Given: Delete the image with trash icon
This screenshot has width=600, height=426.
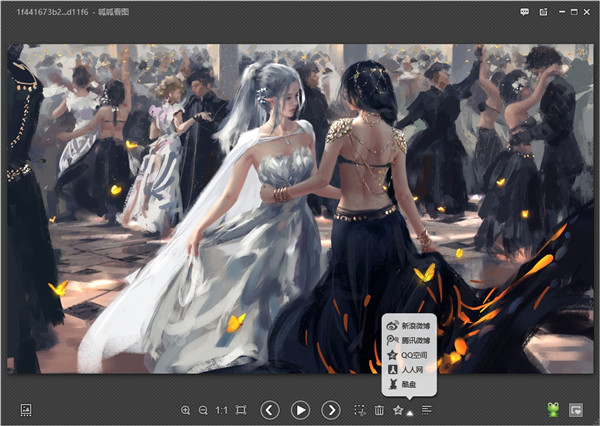Looking at the screenshot, I should 379,410.
